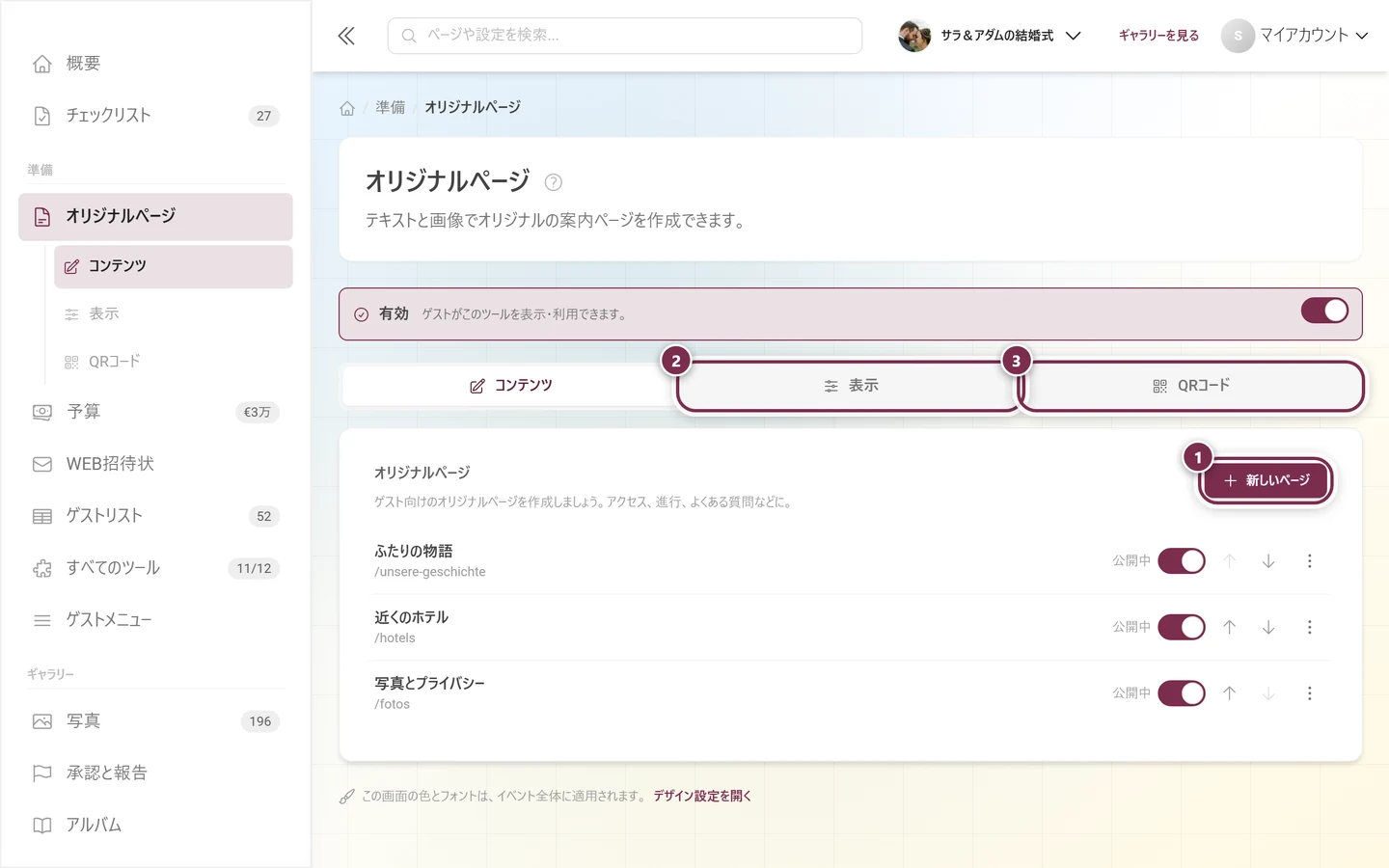The image size is (1389, 868).
Task: Move 近くのホテル page down
Action: click(x=1268, y=627)
